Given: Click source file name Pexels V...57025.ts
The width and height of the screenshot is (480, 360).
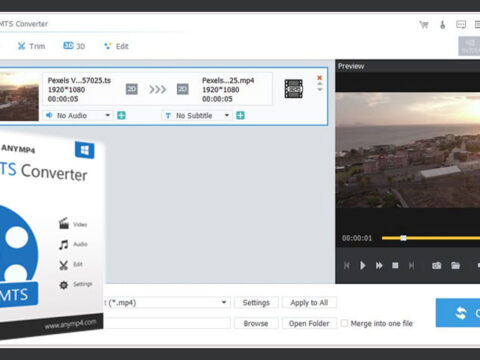Looking at the screenshot, I should point(79,80).
